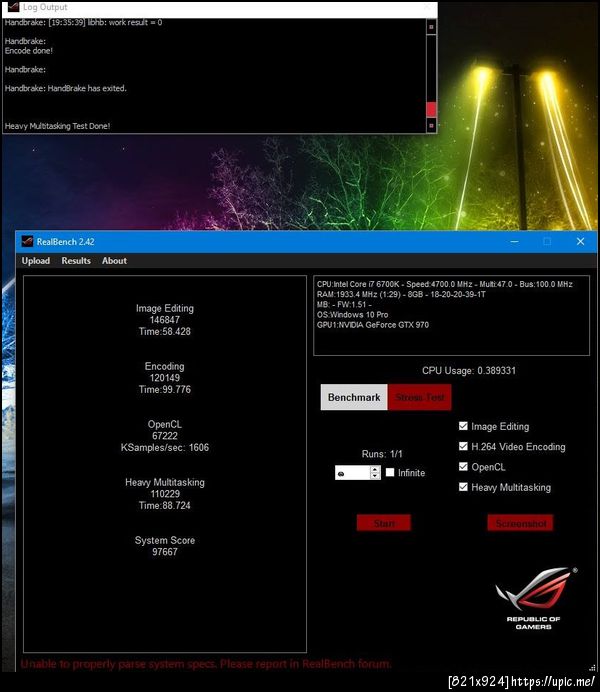Viewport: 600px width, 692px height.
Task: Click the CPU Intel Core i7 6700K spec line
Action: [x=445, y=284]
